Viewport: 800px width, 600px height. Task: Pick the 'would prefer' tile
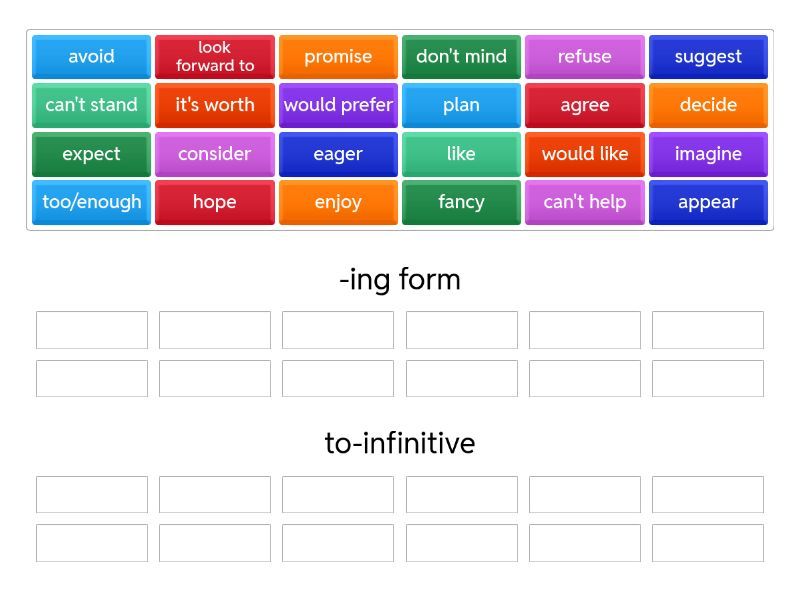[338, 105]
